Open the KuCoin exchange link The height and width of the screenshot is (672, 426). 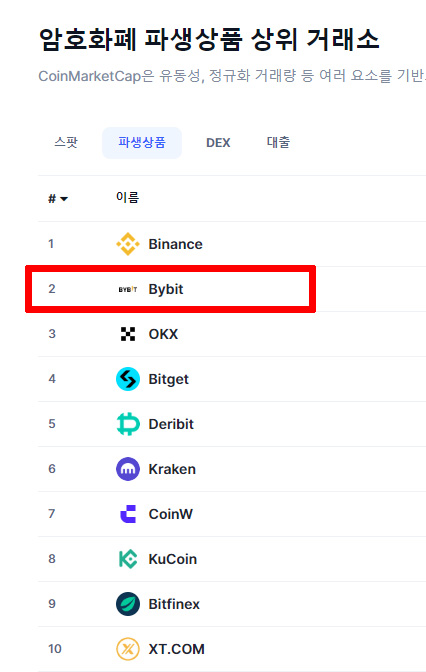pyautogui.click(x=173, y=559)
